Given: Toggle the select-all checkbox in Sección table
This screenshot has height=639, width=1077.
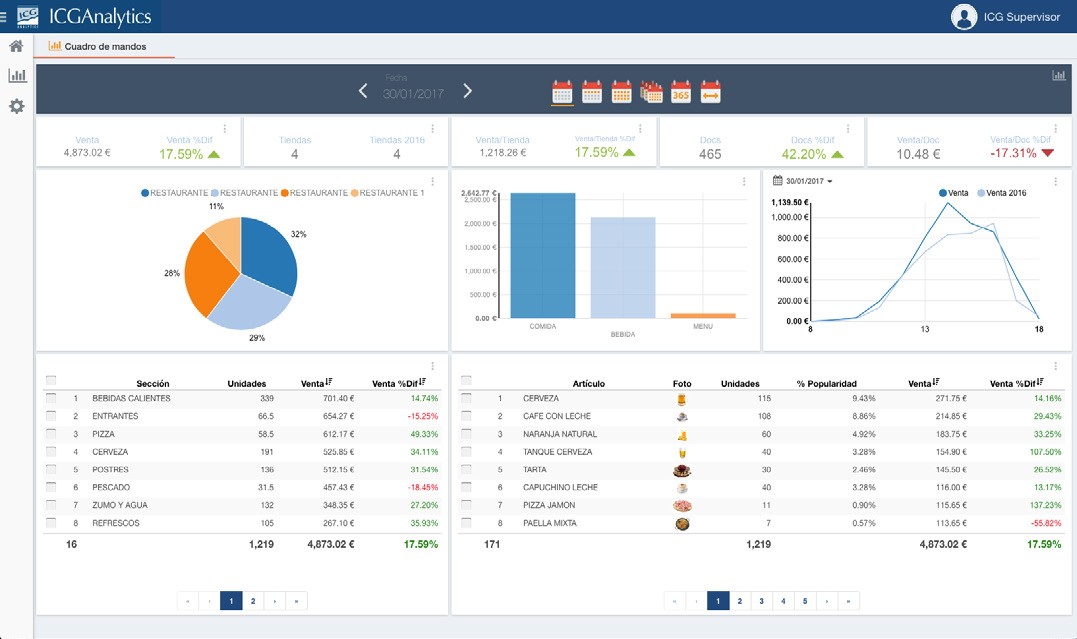Looking at the screenshot, I should click(51, 381).
